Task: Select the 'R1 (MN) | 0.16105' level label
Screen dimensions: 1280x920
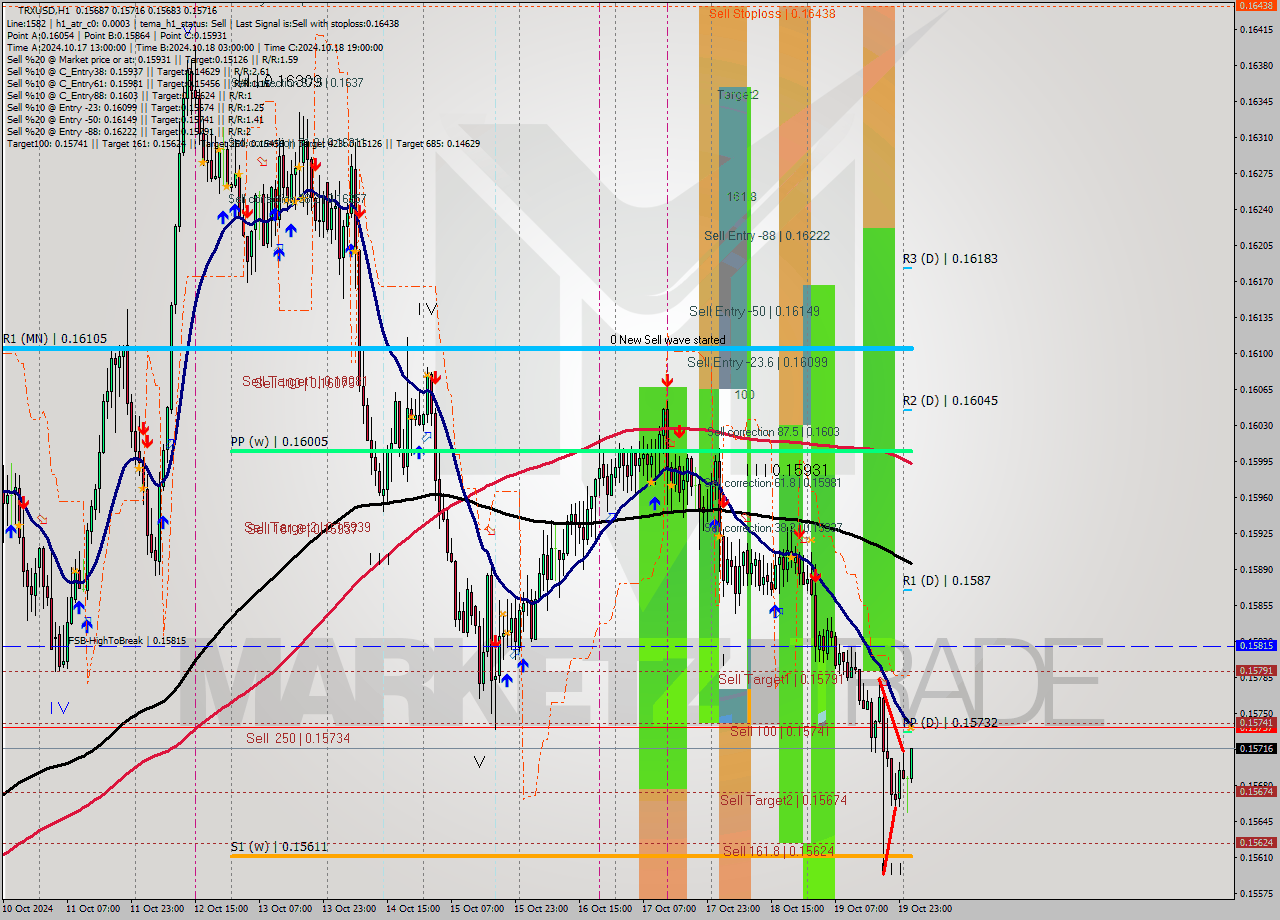Action: (x=54, y=339)
